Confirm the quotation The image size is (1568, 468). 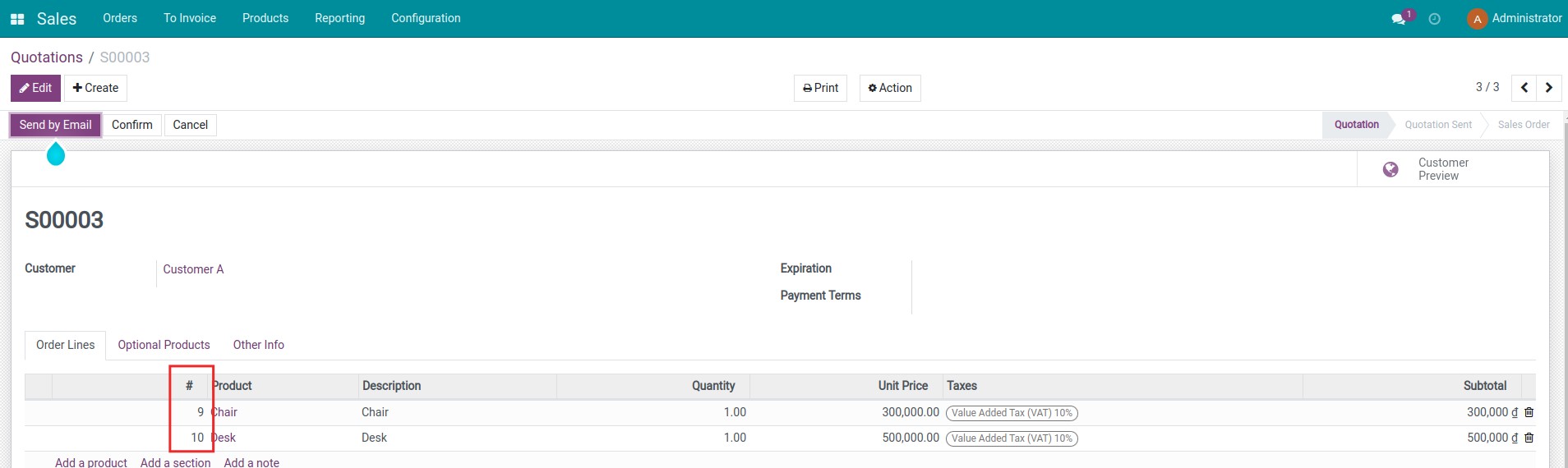point(131,125)
